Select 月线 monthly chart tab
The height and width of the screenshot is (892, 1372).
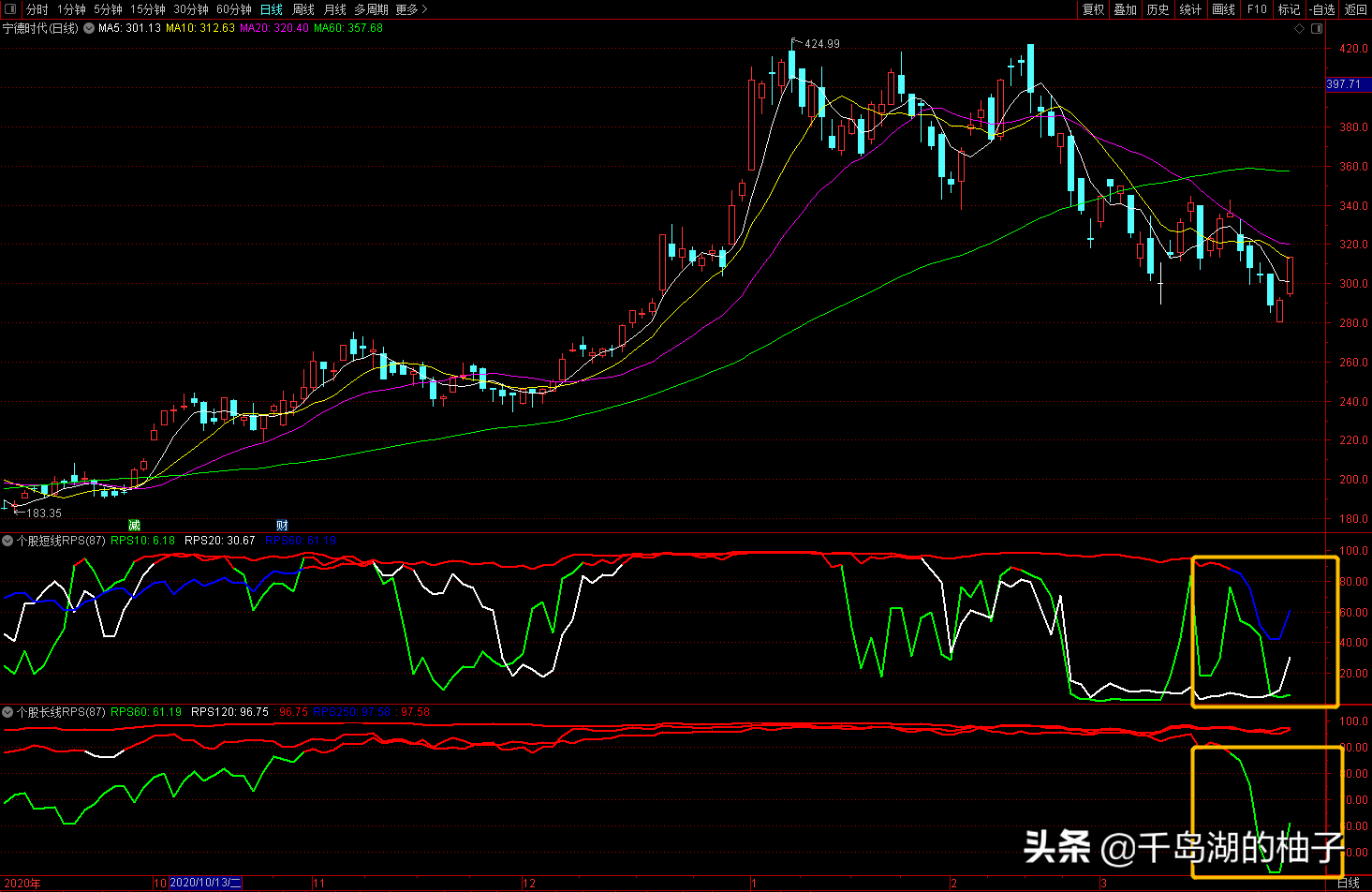tap(335, 9)
